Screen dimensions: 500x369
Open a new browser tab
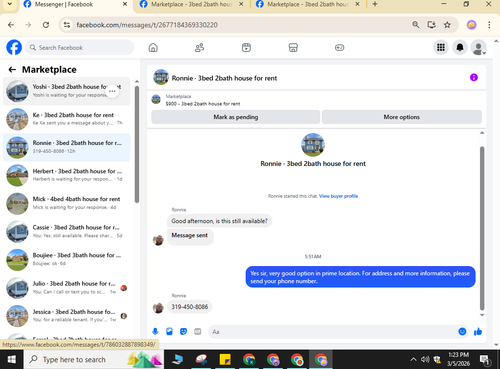[375, 4]
